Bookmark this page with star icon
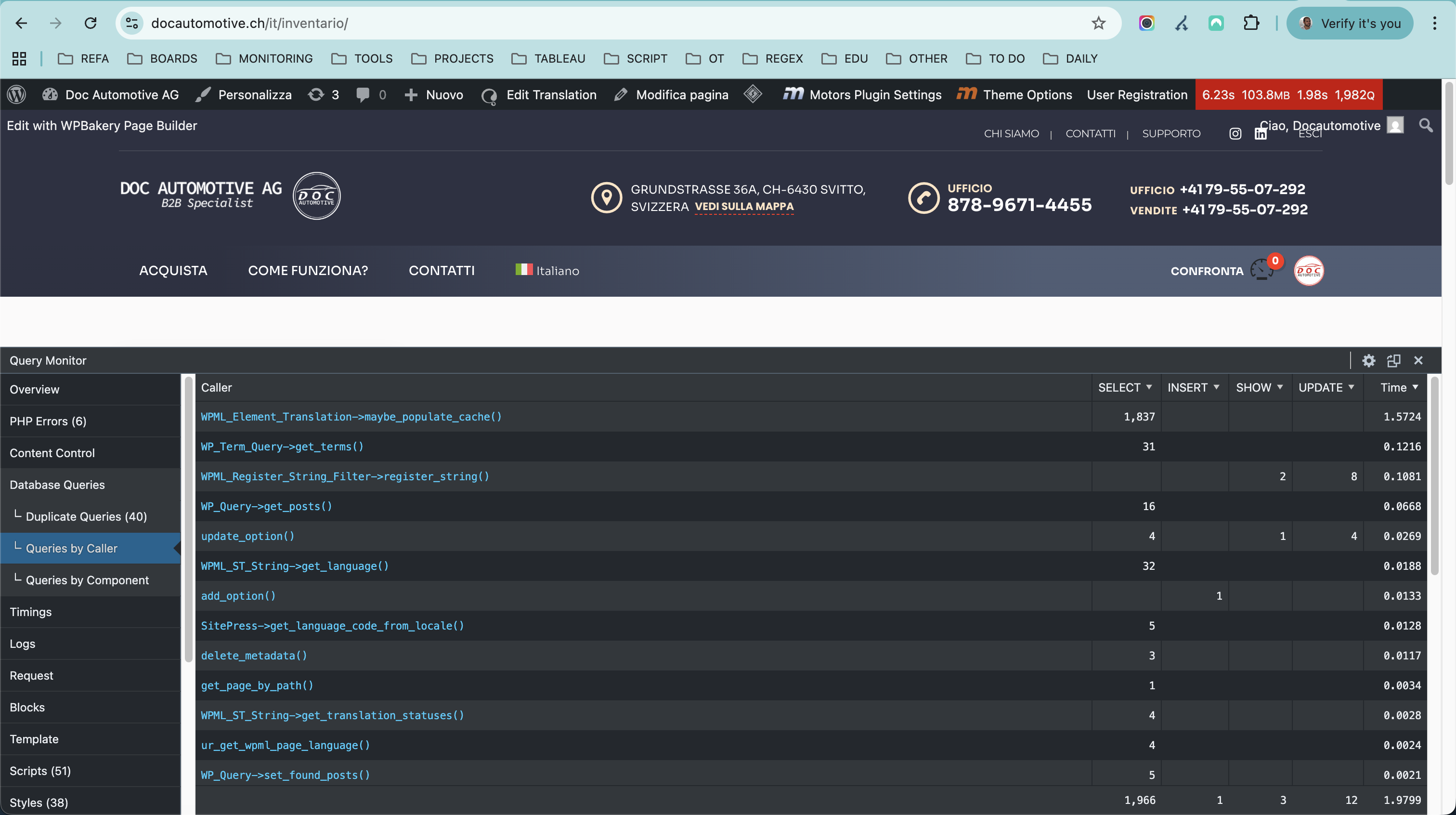 coord(1098,23)
